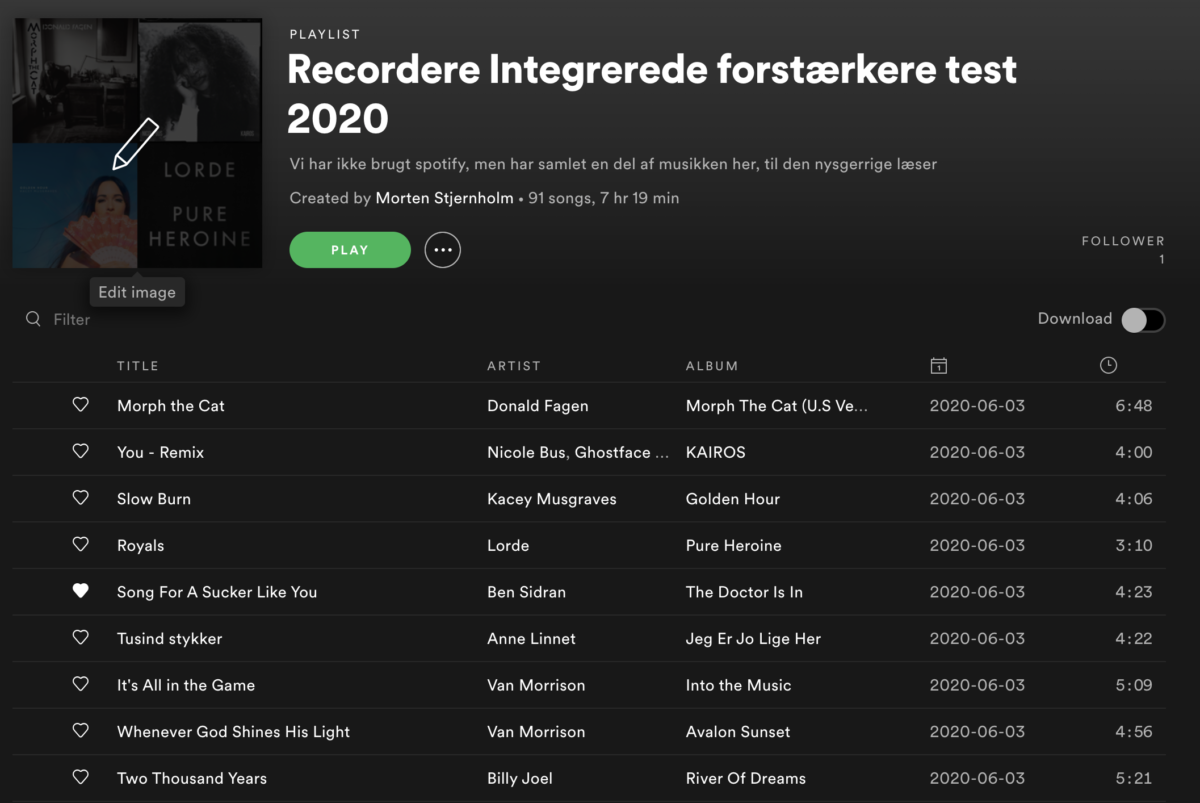Open artist Ben Sidran
The image size is (1200, 803).
[x=526, y=592]
